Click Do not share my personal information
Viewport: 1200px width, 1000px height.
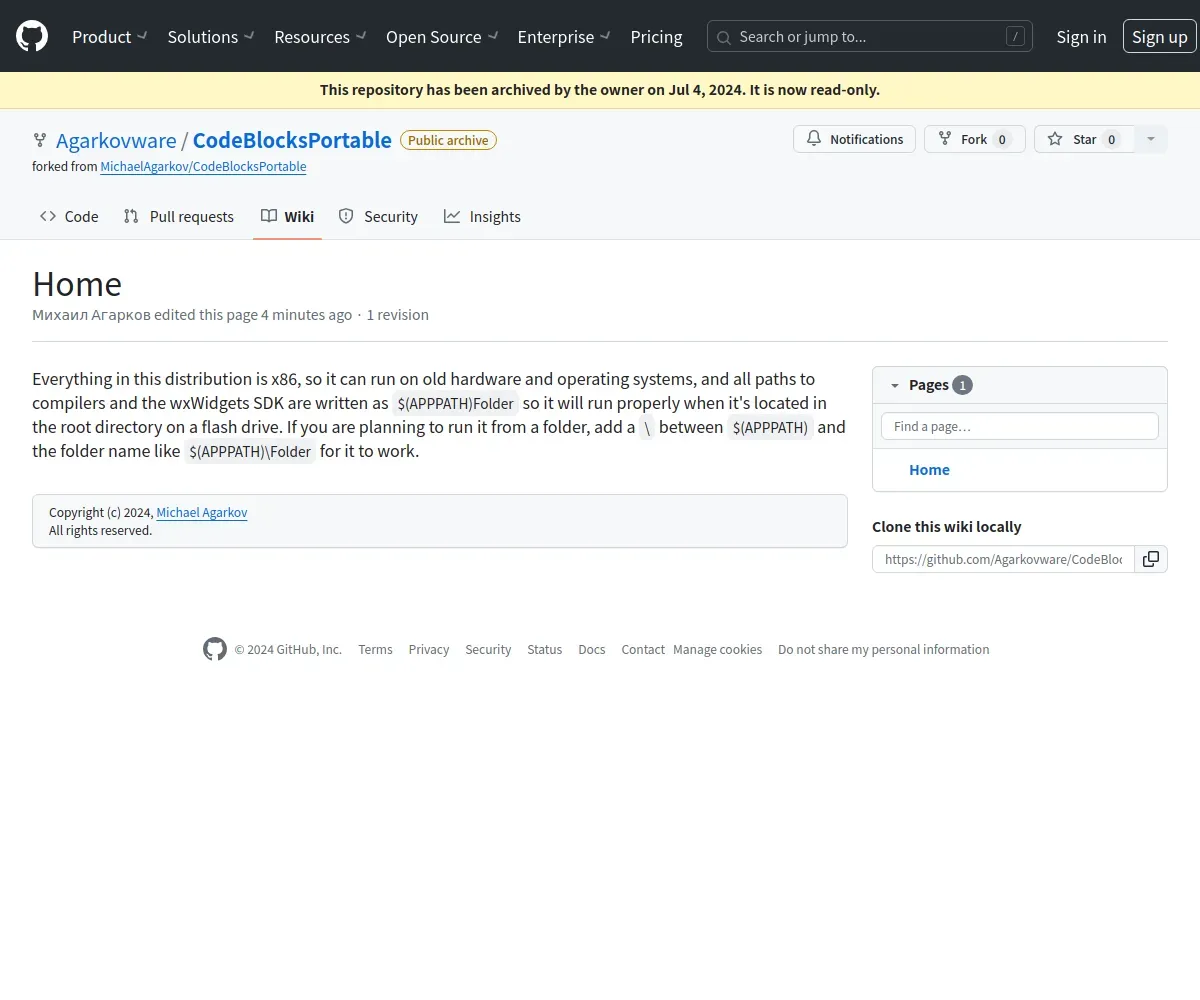pos(884,649)
